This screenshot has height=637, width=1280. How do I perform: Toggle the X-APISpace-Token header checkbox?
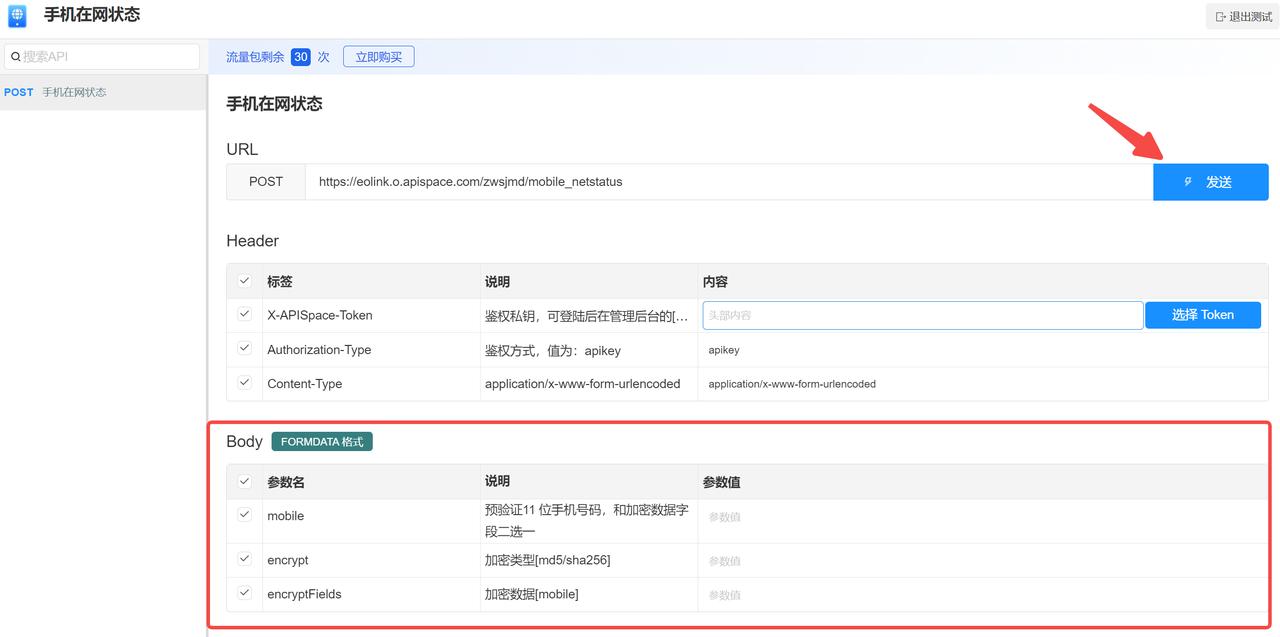pos(243,314)
